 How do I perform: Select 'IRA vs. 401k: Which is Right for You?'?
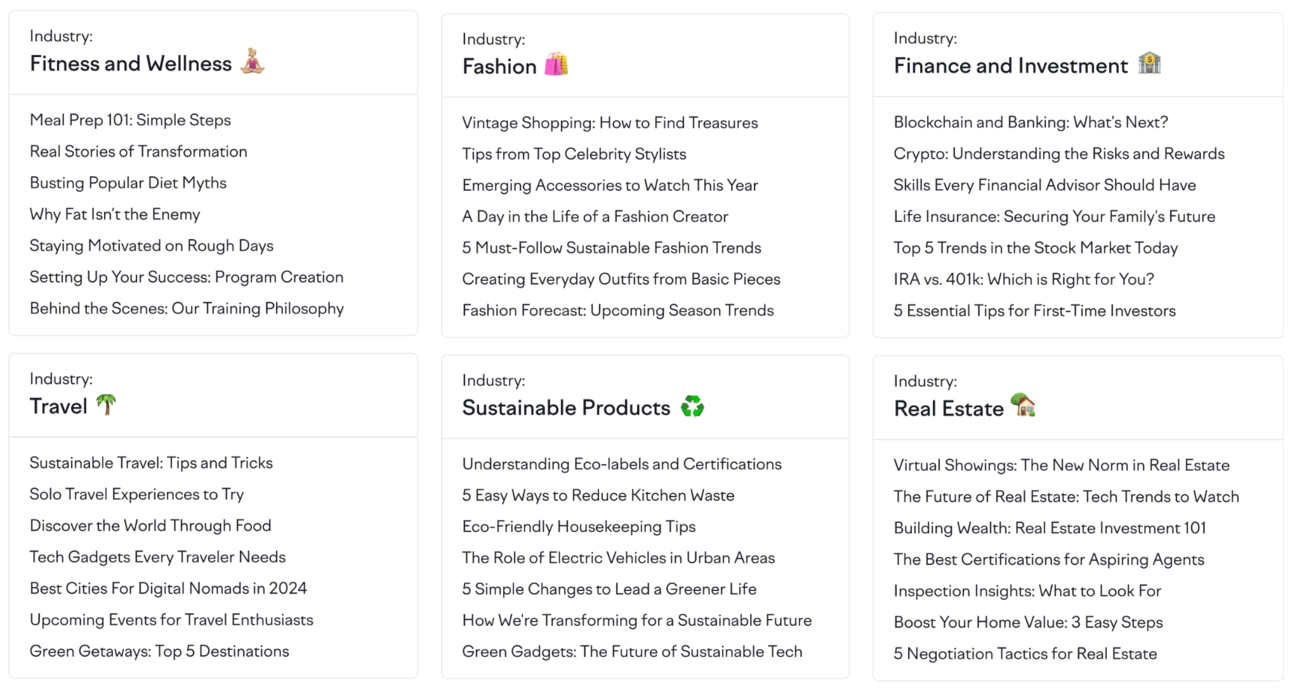(x=1024, y=279)
